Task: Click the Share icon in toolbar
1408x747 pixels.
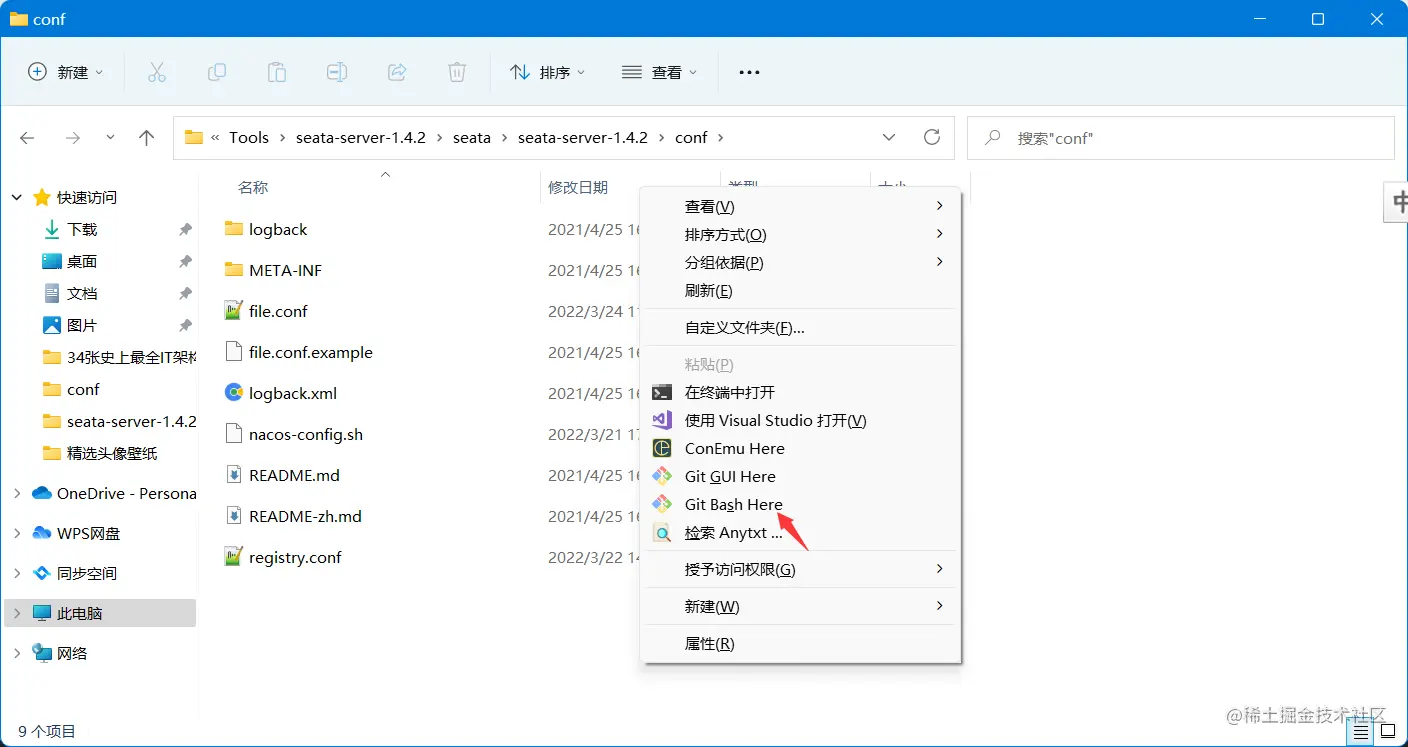Action: (397, 72)
